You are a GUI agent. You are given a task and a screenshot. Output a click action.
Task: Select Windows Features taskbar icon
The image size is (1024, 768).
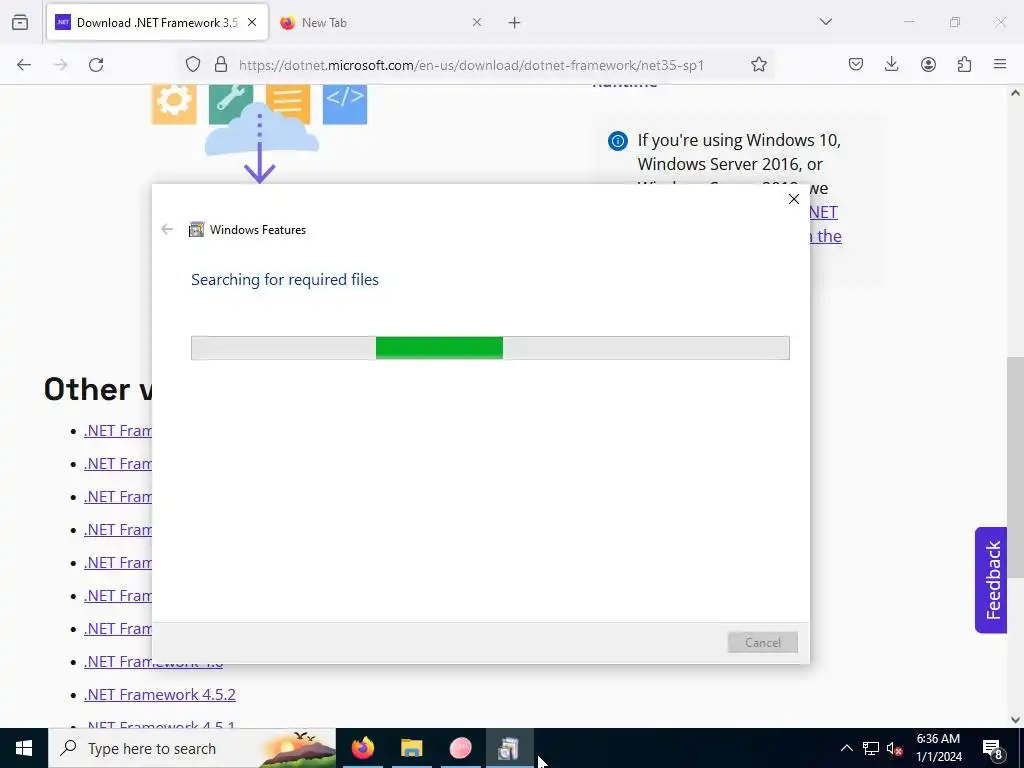(509, 748)
